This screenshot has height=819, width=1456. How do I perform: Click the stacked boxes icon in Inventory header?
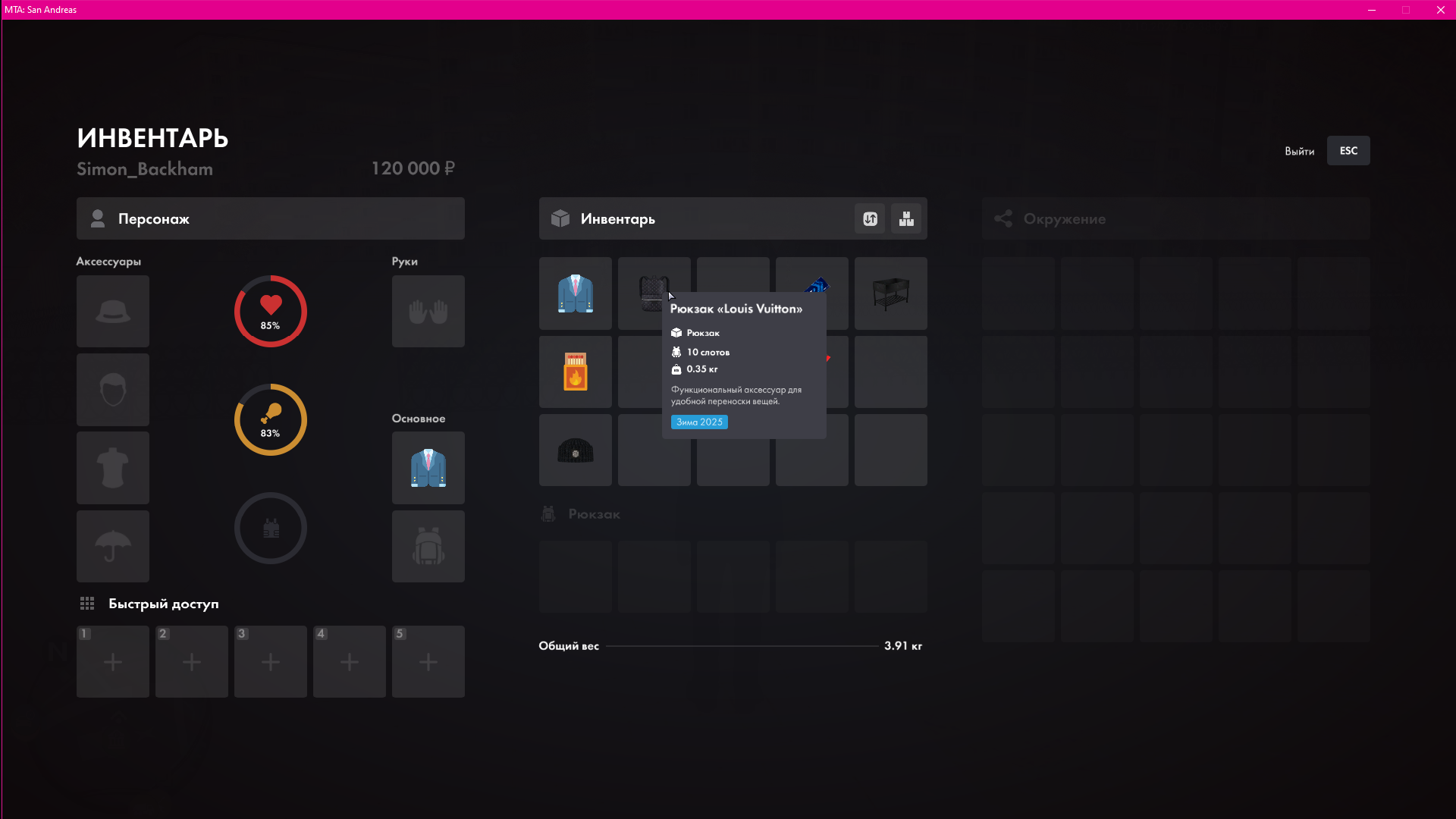point(906,219)
